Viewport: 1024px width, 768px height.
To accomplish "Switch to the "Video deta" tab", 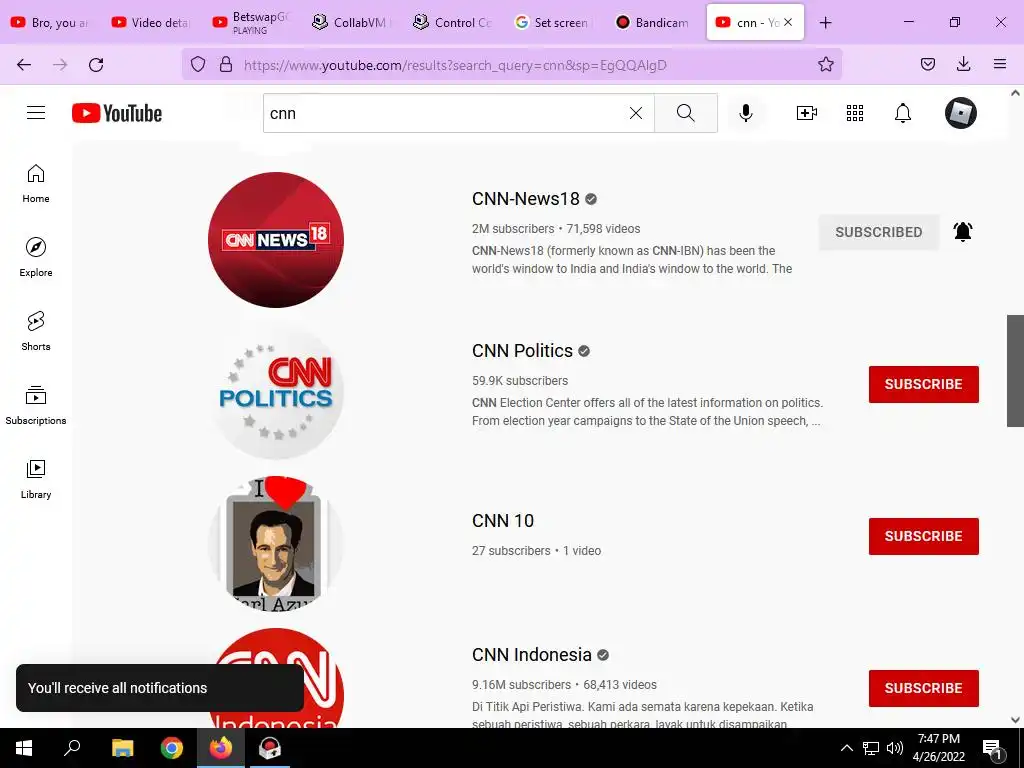I will (152, 22).
